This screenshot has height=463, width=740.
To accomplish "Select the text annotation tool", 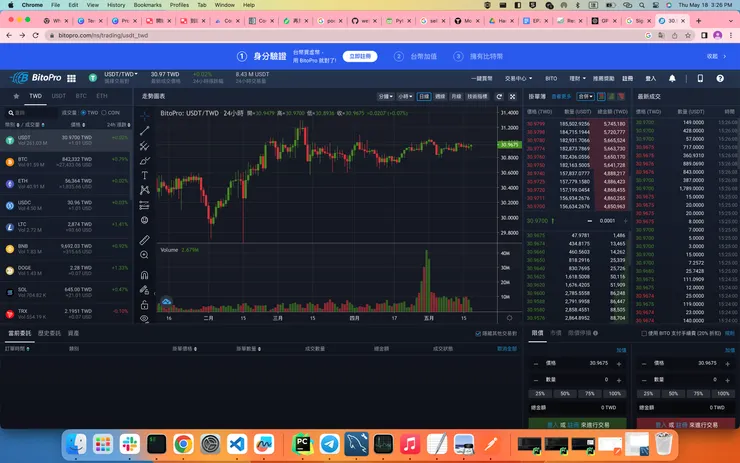I will [144, 176].
